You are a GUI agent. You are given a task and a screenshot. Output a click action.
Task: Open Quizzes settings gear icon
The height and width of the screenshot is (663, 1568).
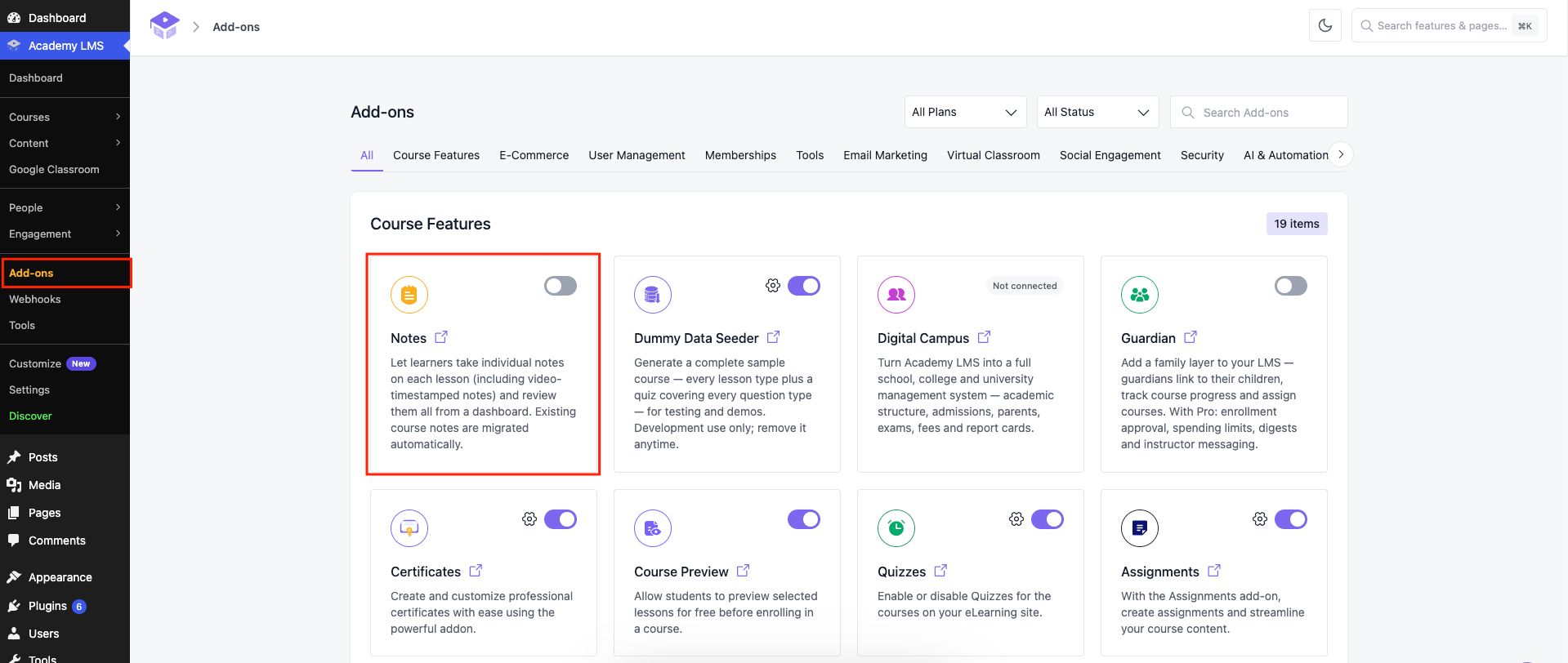[1016, 519]
